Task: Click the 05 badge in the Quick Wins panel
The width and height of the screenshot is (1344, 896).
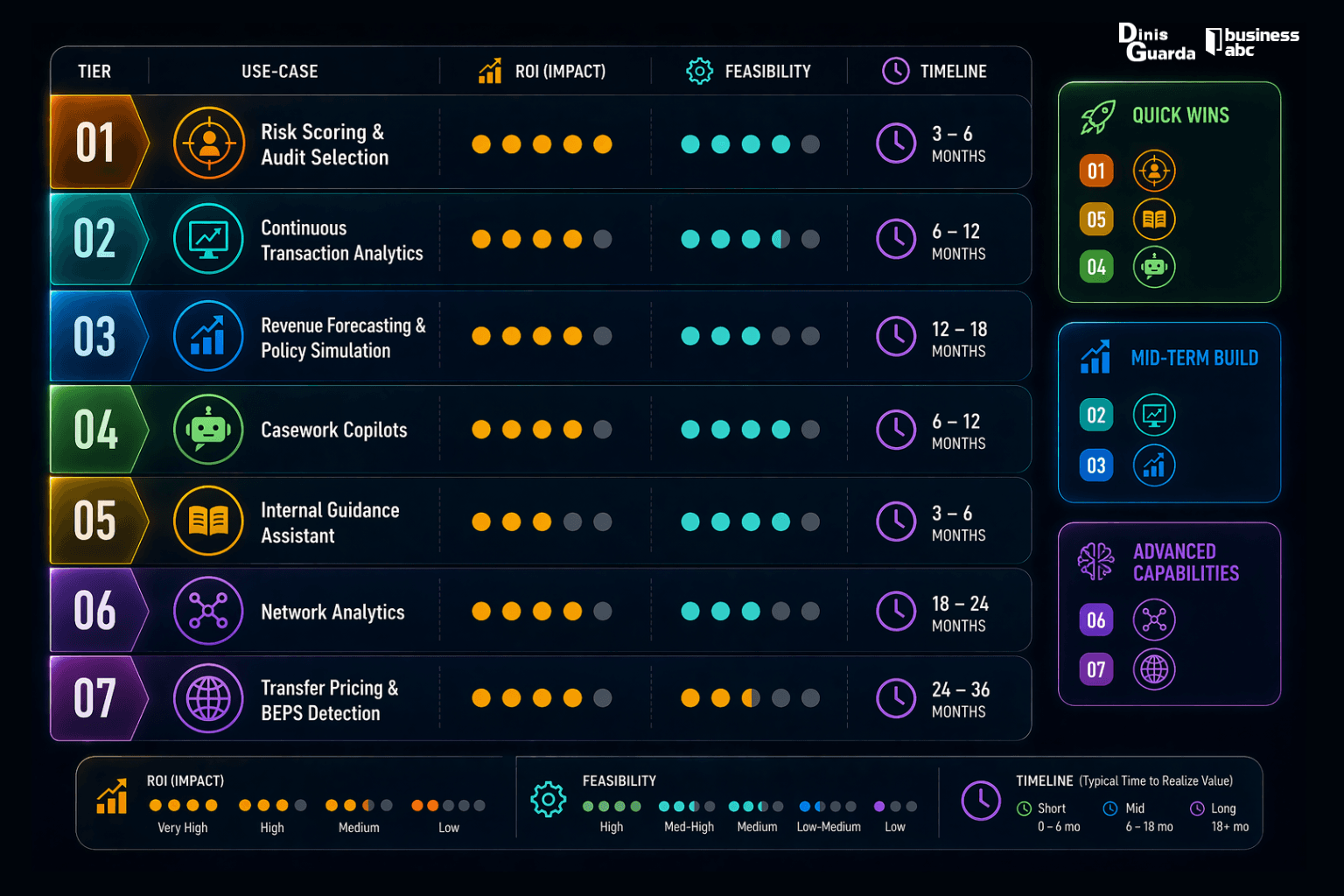Action: 1096,220
